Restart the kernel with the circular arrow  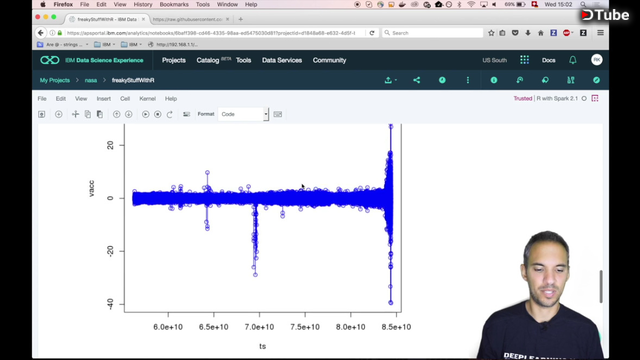(170, 114)
